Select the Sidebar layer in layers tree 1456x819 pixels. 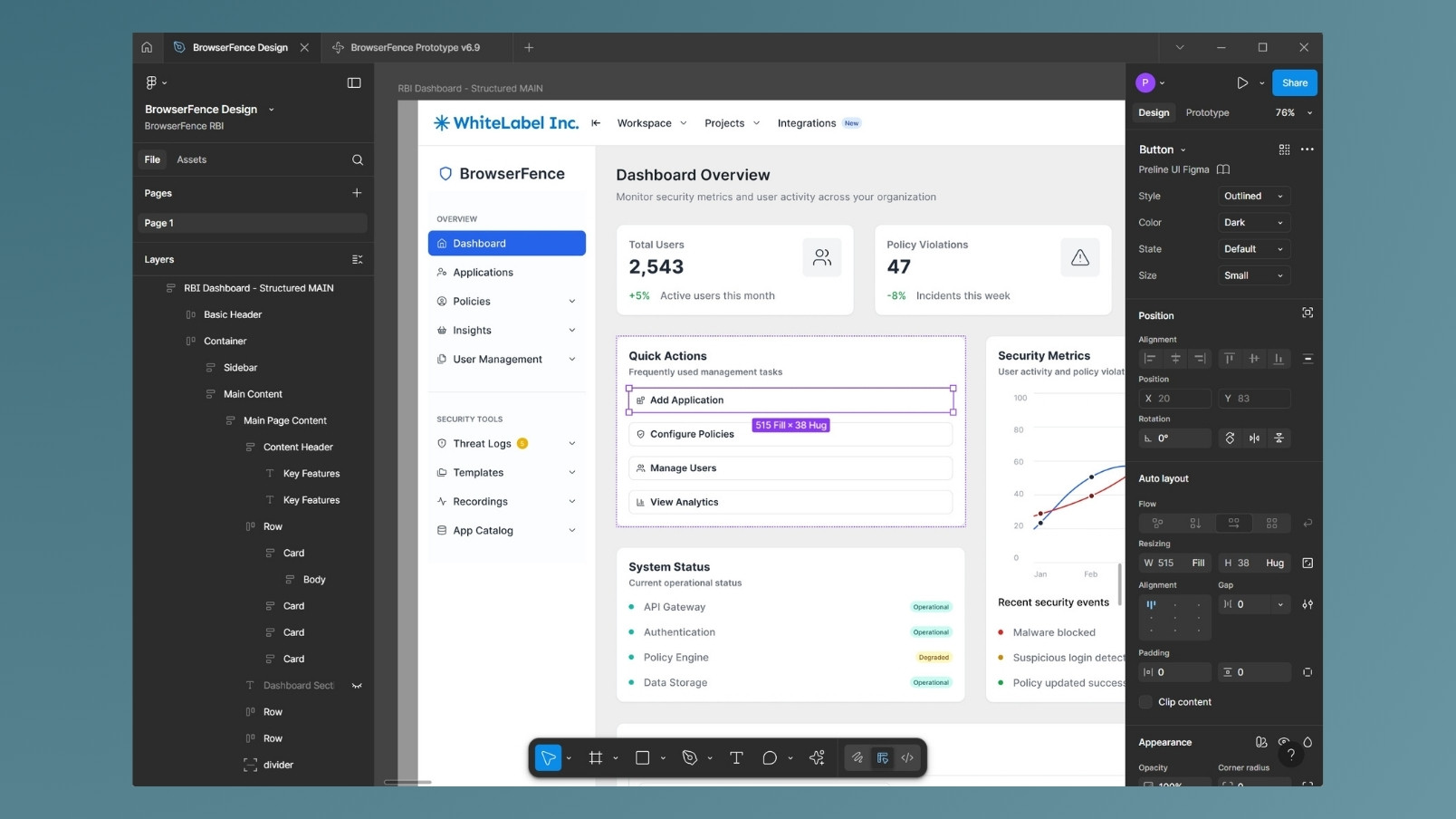(x=240, y=368)
